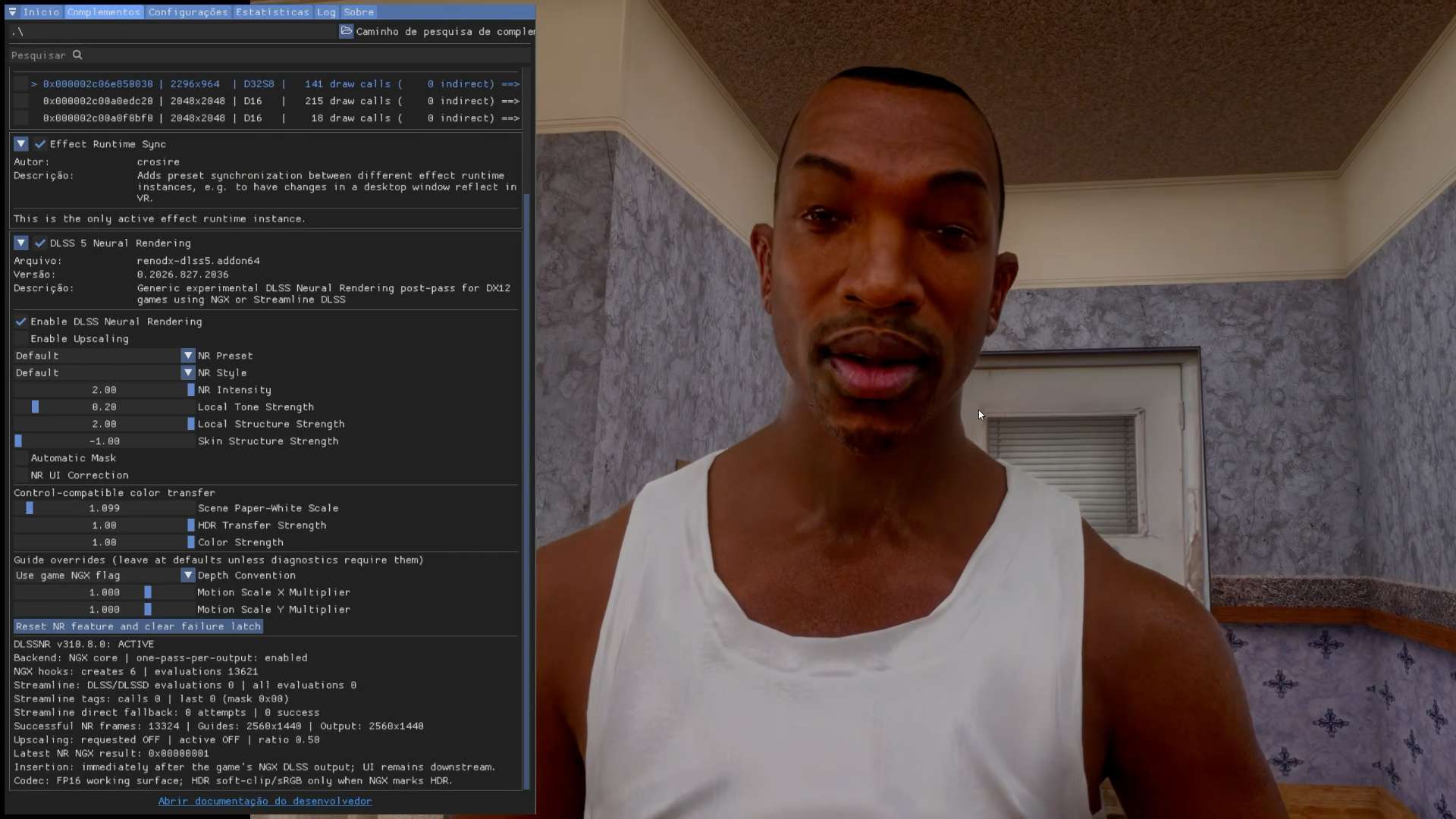Click the search magnifier icon
This screenshot has width=1456, height=819.
[77, 55]
